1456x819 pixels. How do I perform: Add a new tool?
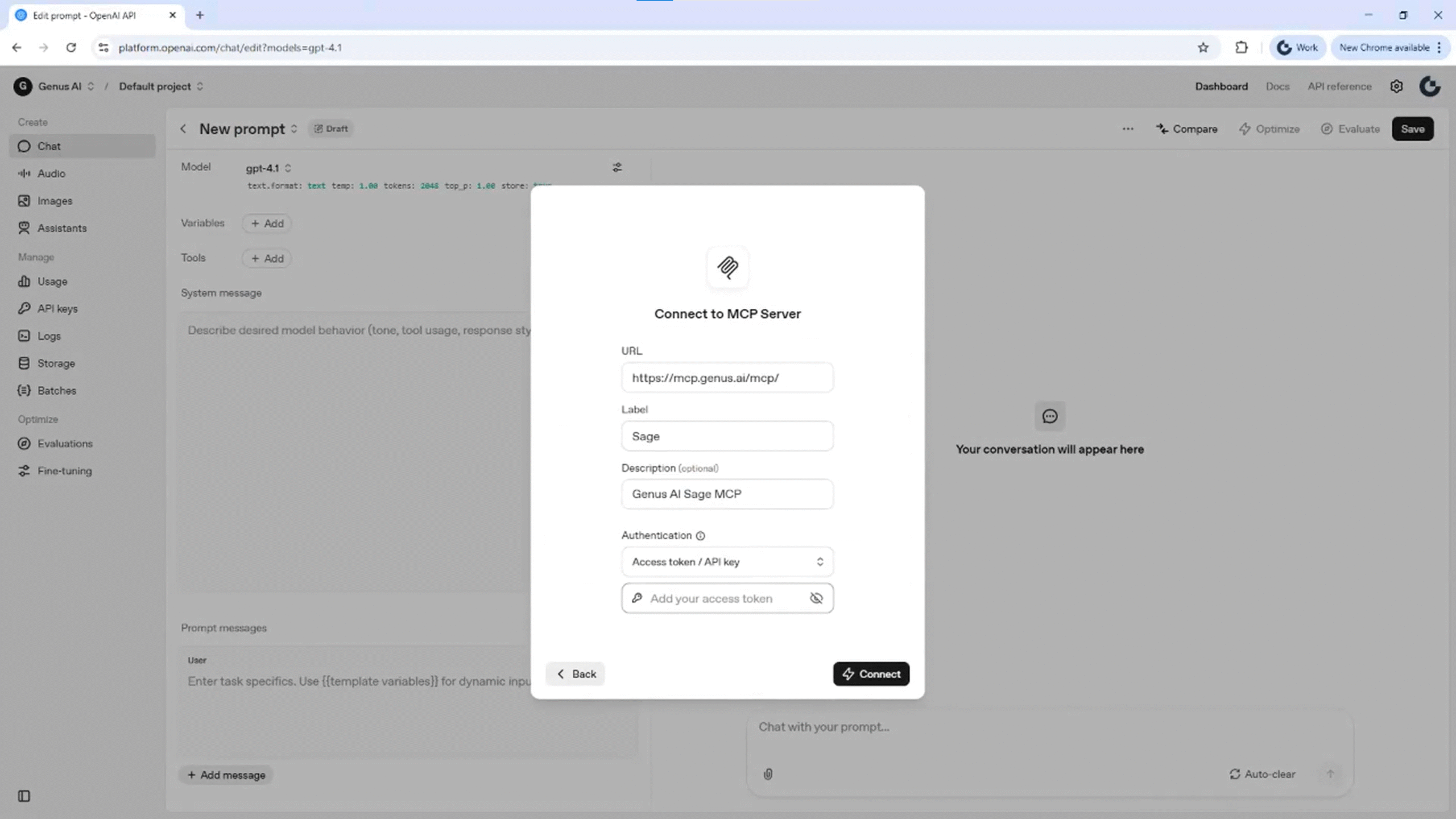[x=267, y=258]
